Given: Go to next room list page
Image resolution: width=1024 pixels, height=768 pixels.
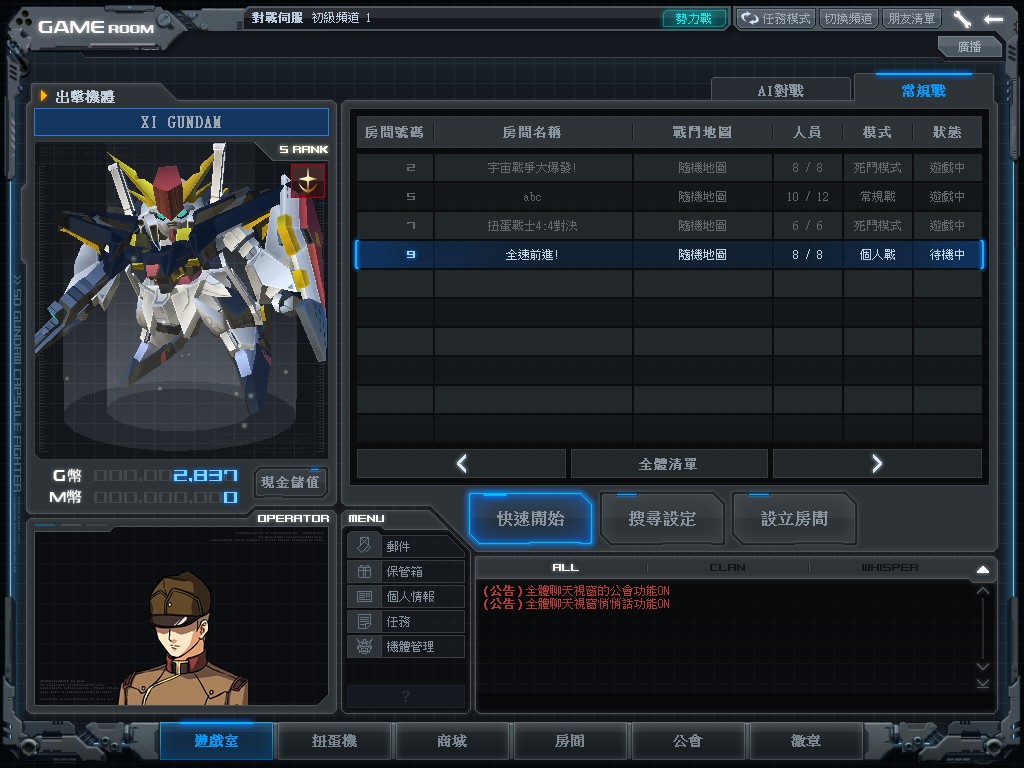Looking at the screenshot, I should pyautogui.click(x=877, y=464).
